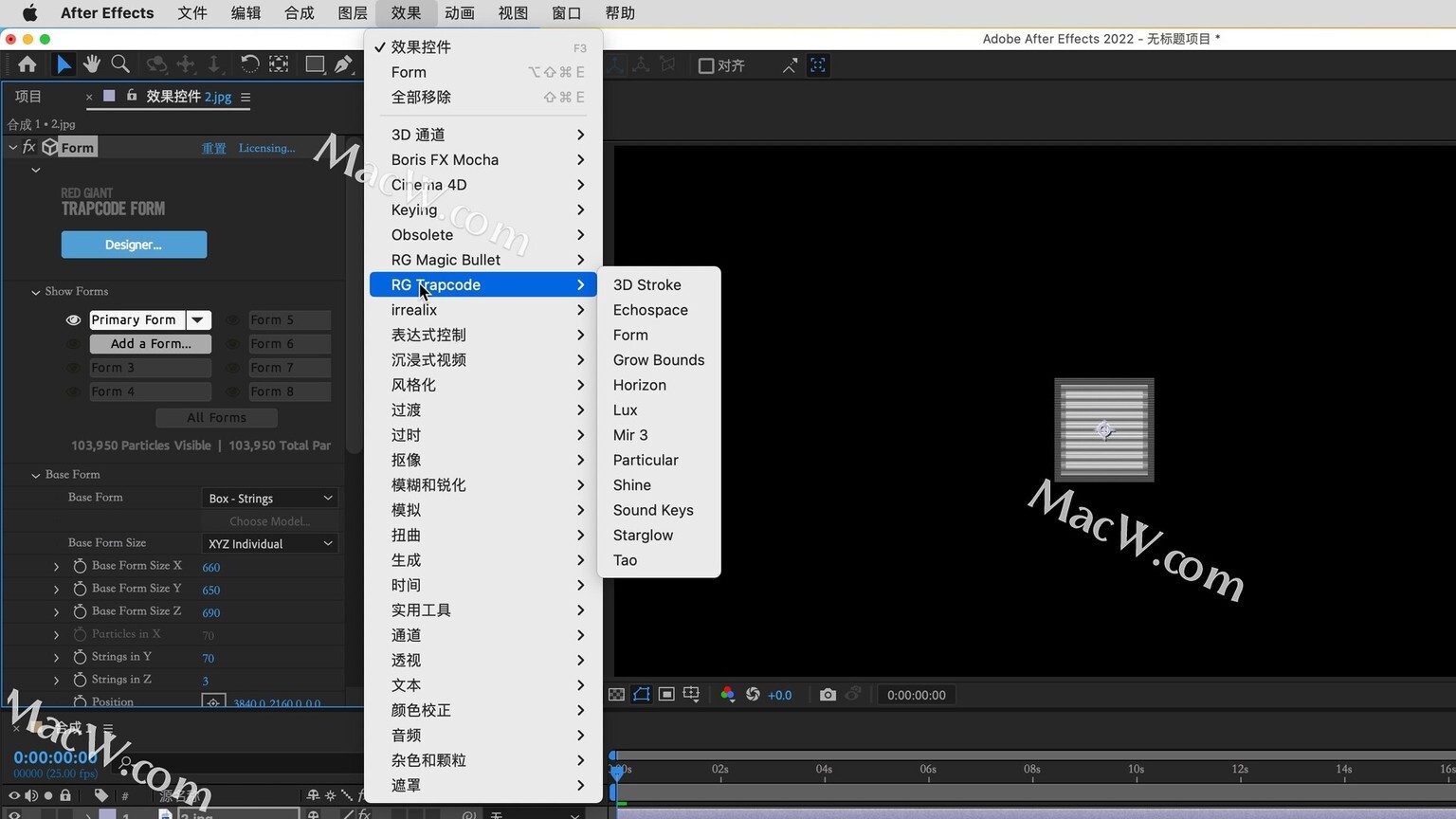Toggle mask and shape path visibility

pos(642,695)
